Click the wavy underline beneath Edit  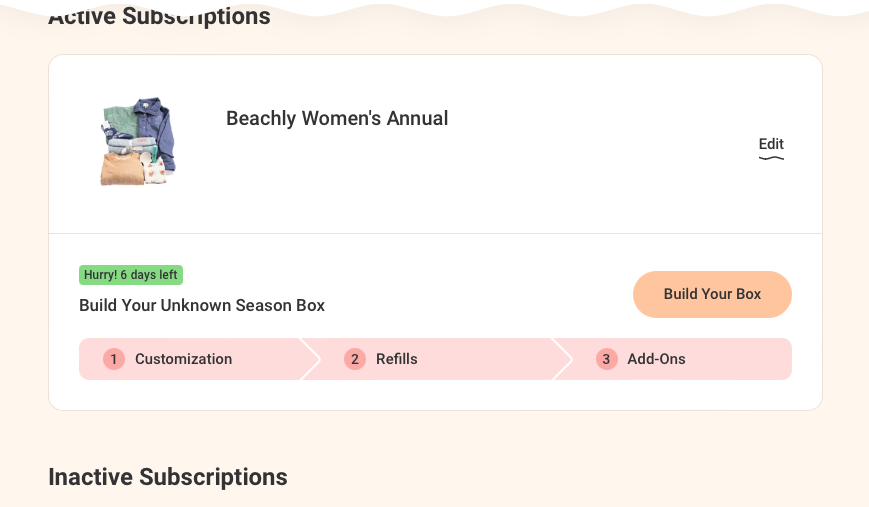click(771, 158)
